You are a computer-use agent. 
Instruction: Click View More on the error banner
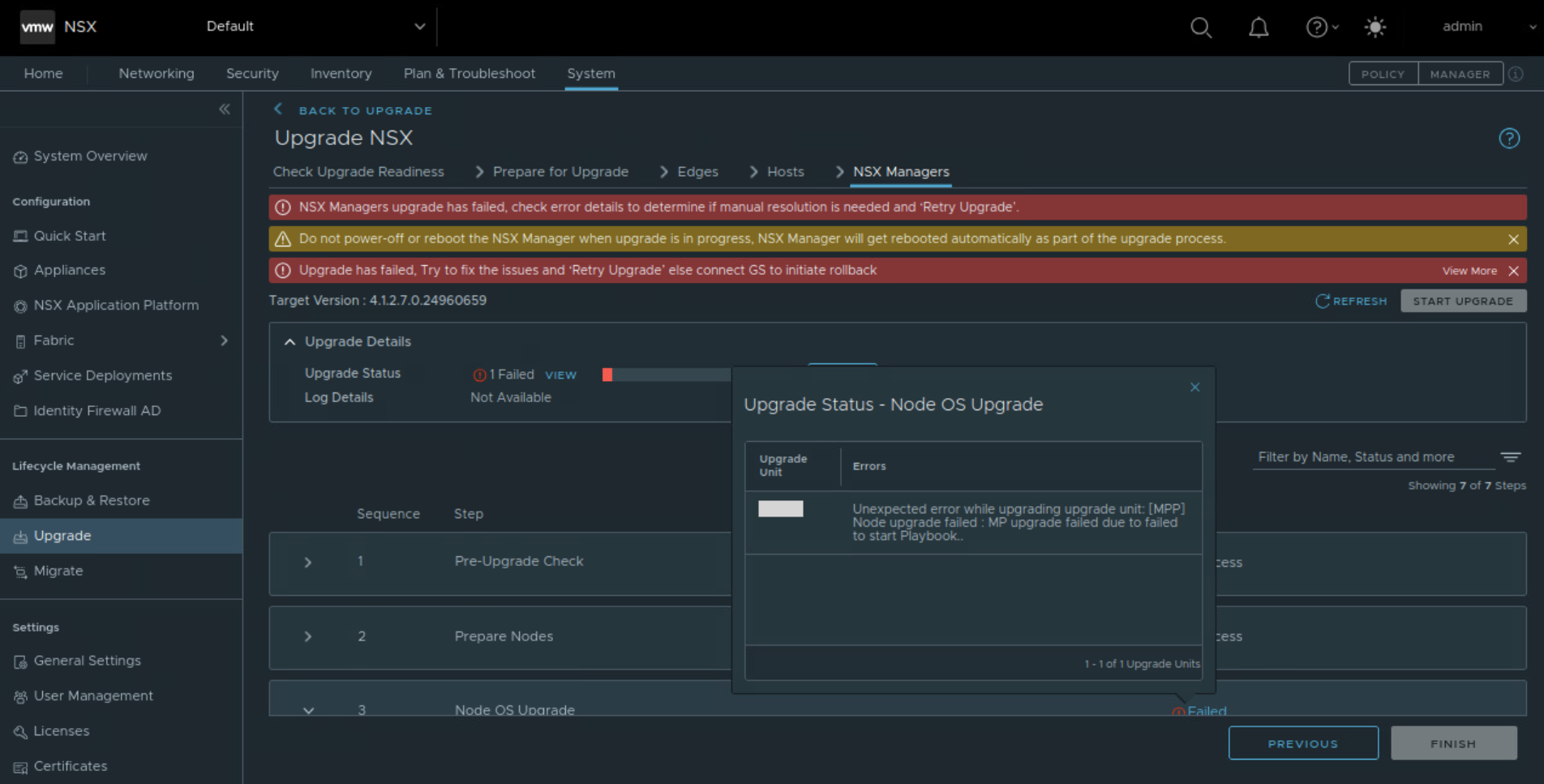[1469, 271]
